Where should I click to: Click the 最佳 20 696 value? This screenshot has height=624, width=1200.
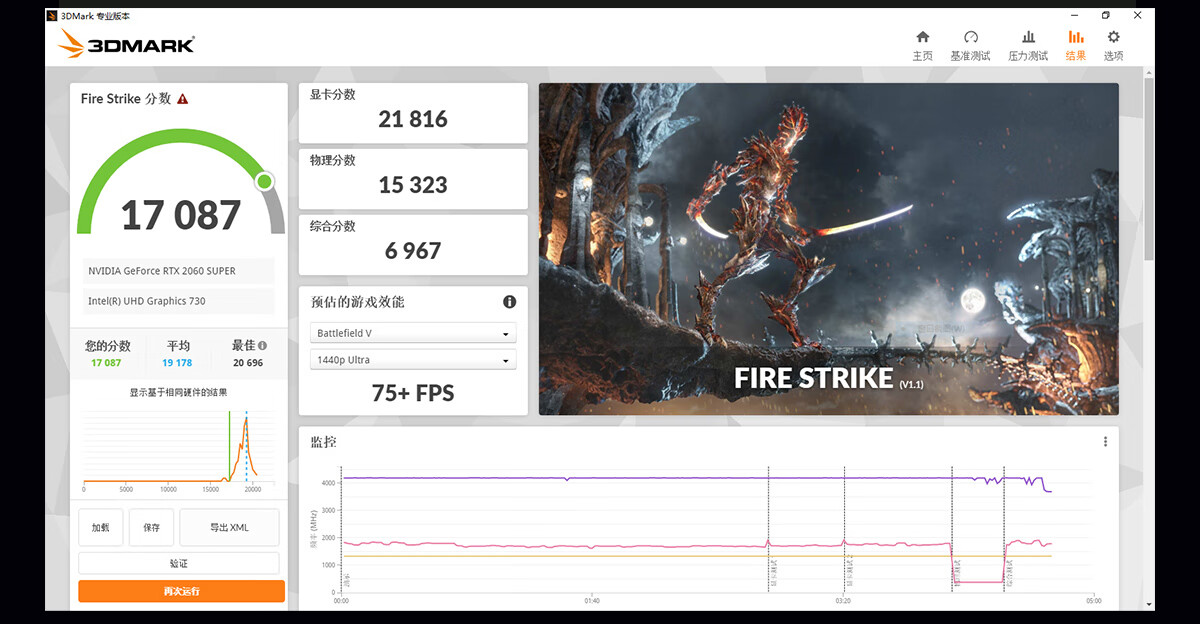pyautogui.click(x=248, y=363)
